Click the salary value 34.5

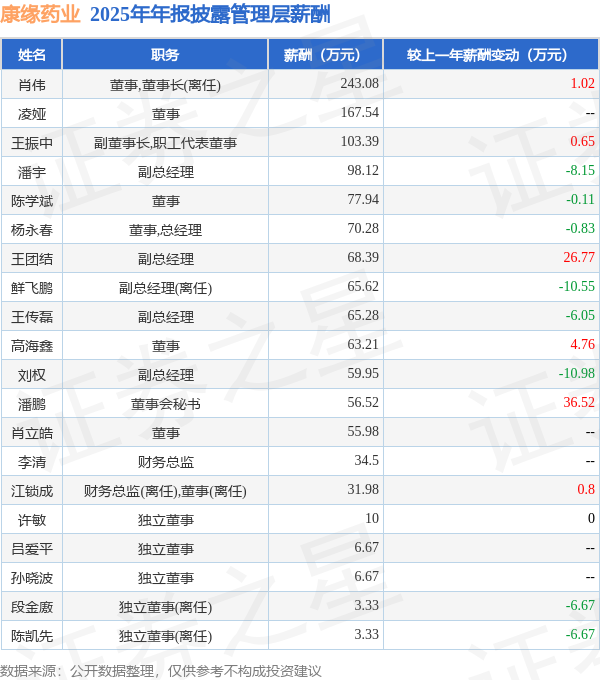(366, 461)
